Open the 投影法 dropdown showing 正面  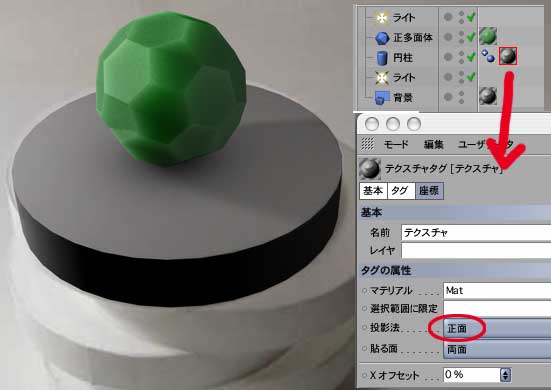click(x=497, y=328)
